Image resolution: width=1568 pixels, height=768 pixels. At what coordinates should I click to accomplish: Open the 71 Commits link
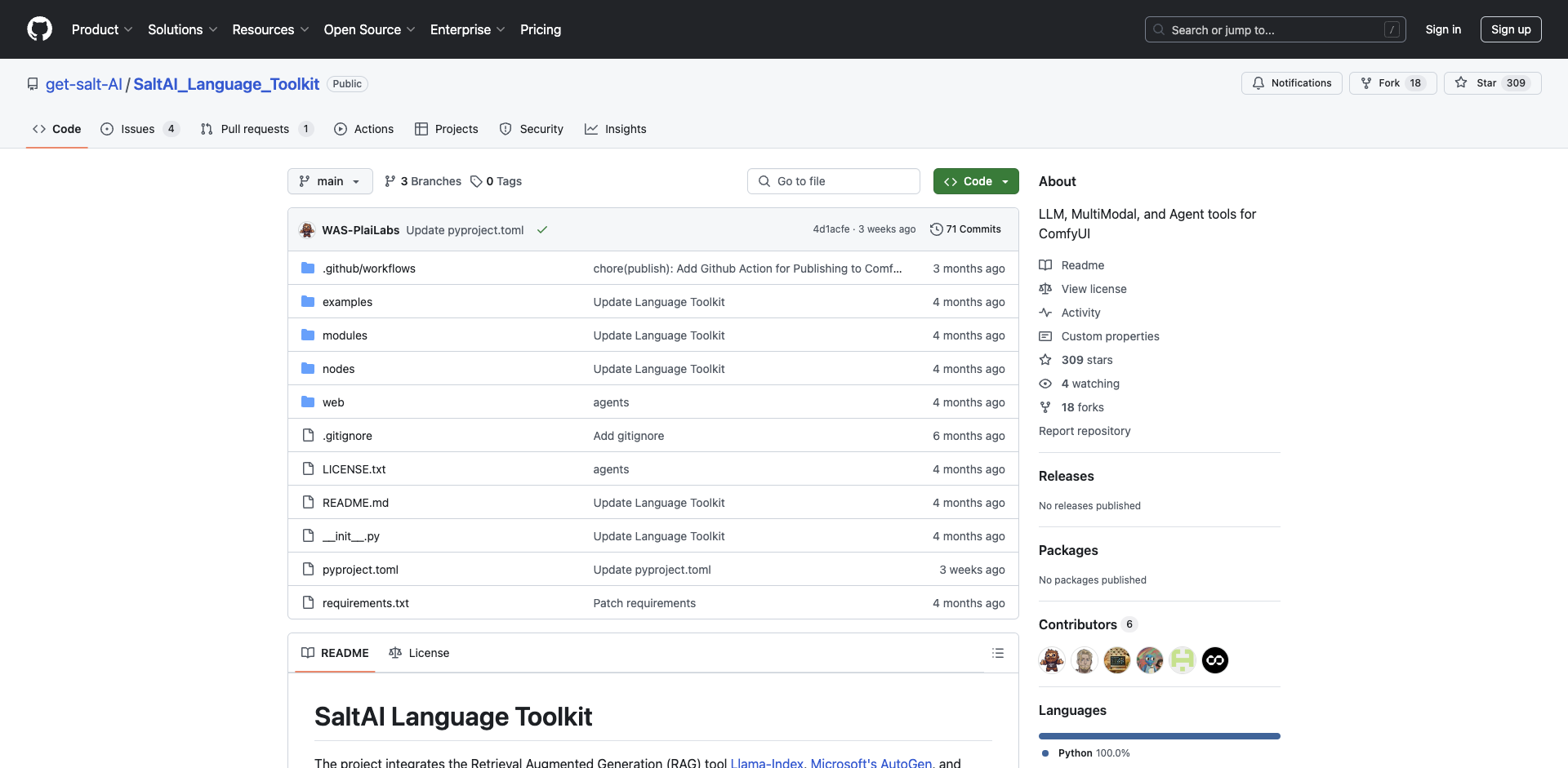[x=965, y=229]
